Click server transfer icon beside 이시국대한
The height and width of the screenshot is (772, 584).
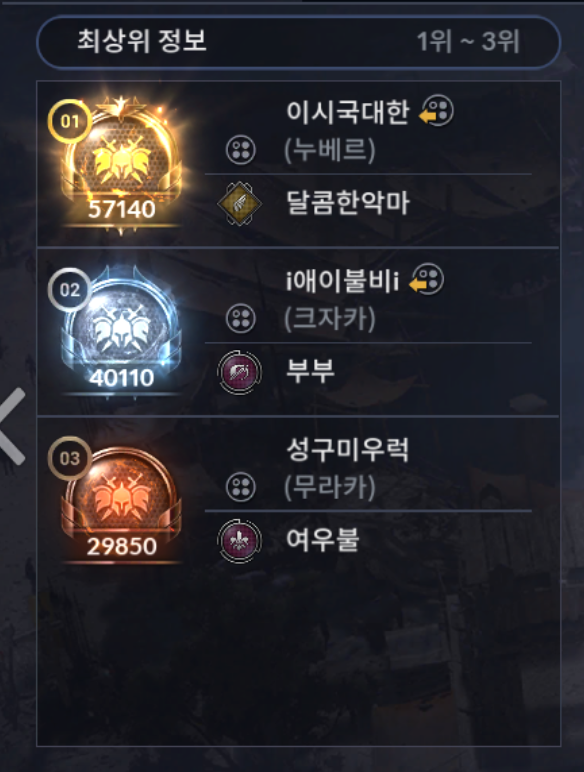436,110
